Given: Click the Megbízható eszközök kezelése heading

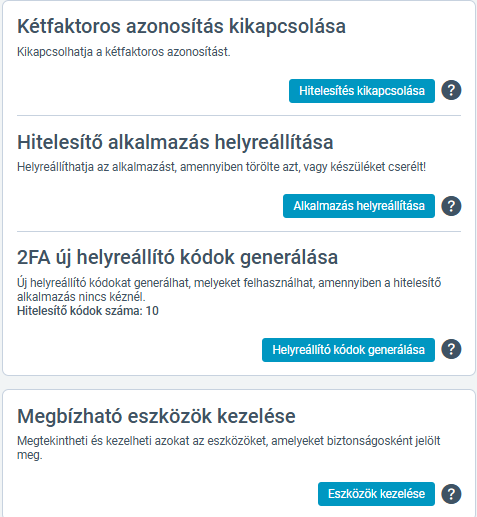Looking at the screenshot, I should click(x=156, y=416).
